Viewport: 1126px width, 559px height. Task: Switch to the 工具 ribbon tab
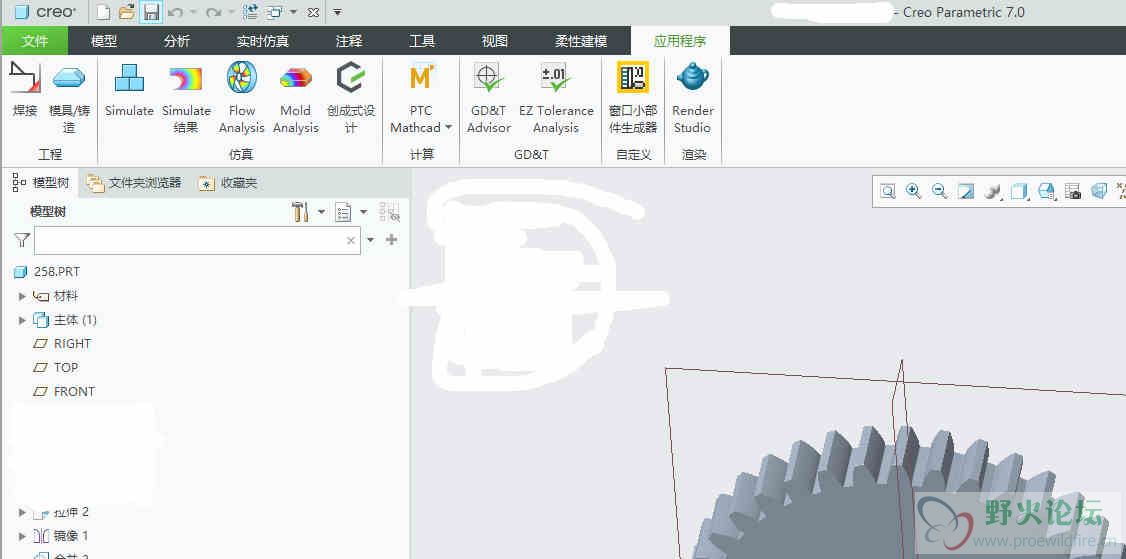(x=422, y=41)
